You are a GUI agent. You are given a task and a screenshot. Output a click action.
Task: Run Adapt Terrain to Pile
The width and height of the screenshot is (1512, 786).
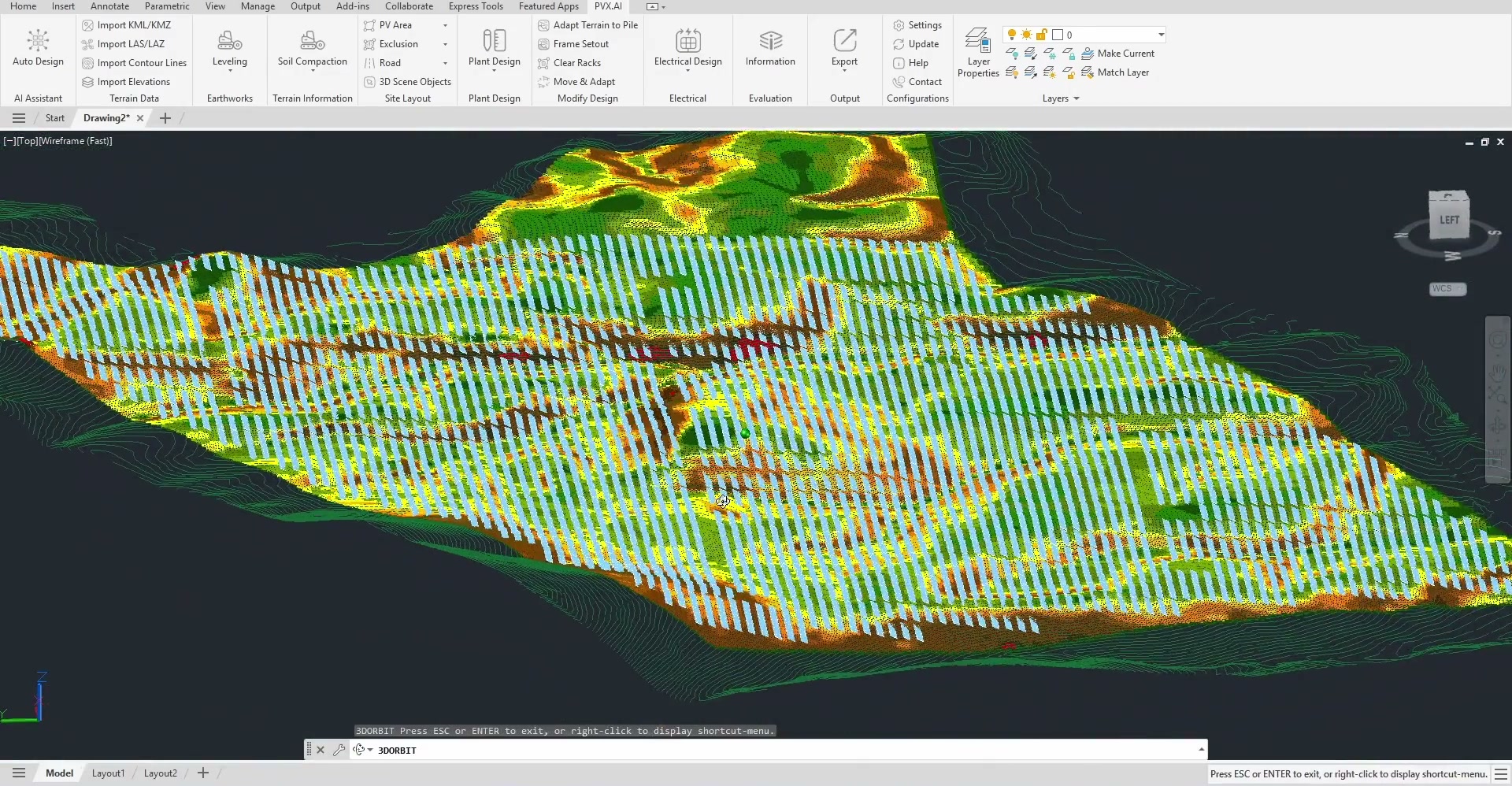[587, 25]
